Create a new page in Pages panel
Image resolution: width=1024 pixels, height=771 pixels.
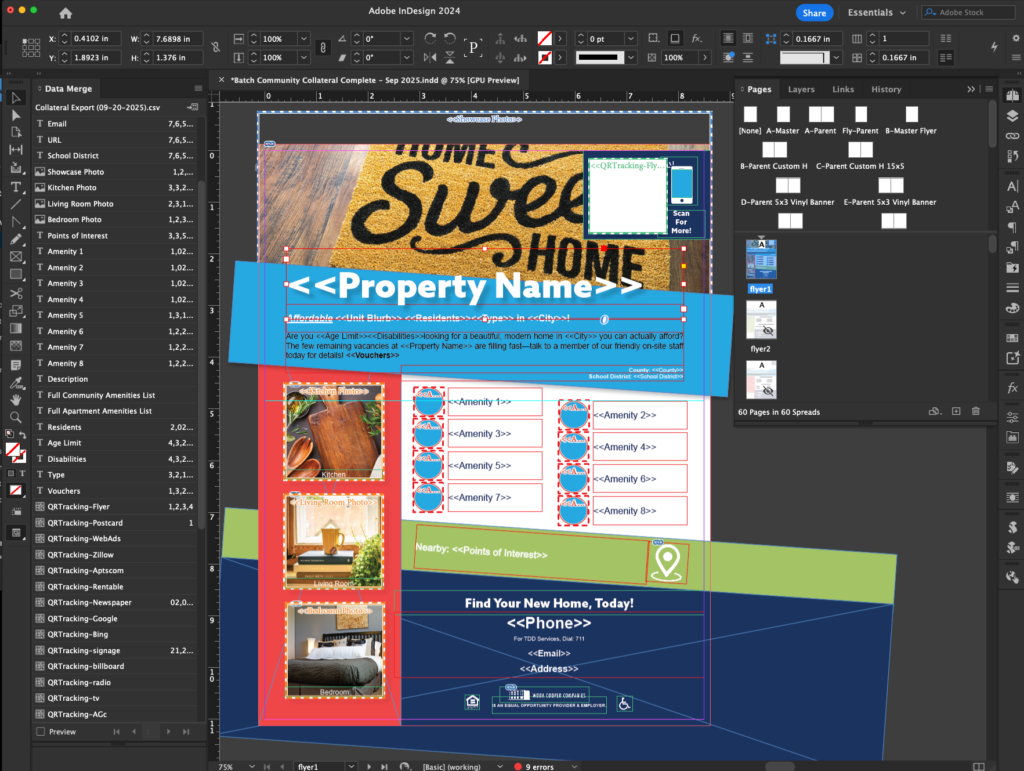click(956, 411)
